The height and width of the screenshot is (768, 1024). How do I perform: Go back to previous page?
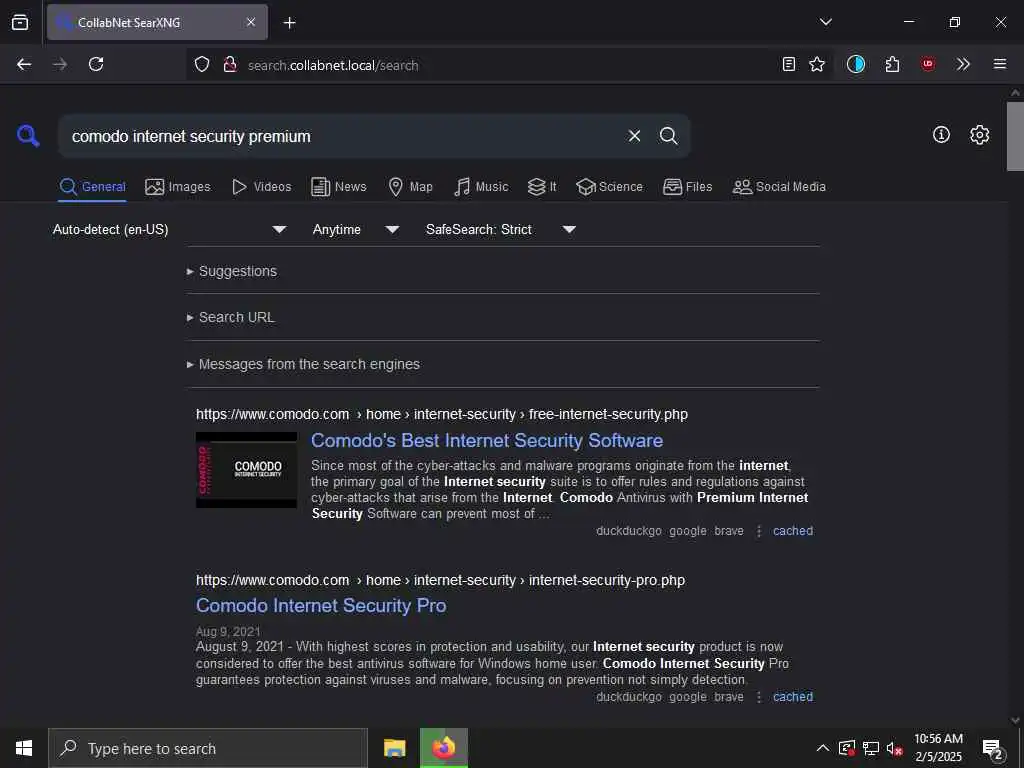point(24,64)
